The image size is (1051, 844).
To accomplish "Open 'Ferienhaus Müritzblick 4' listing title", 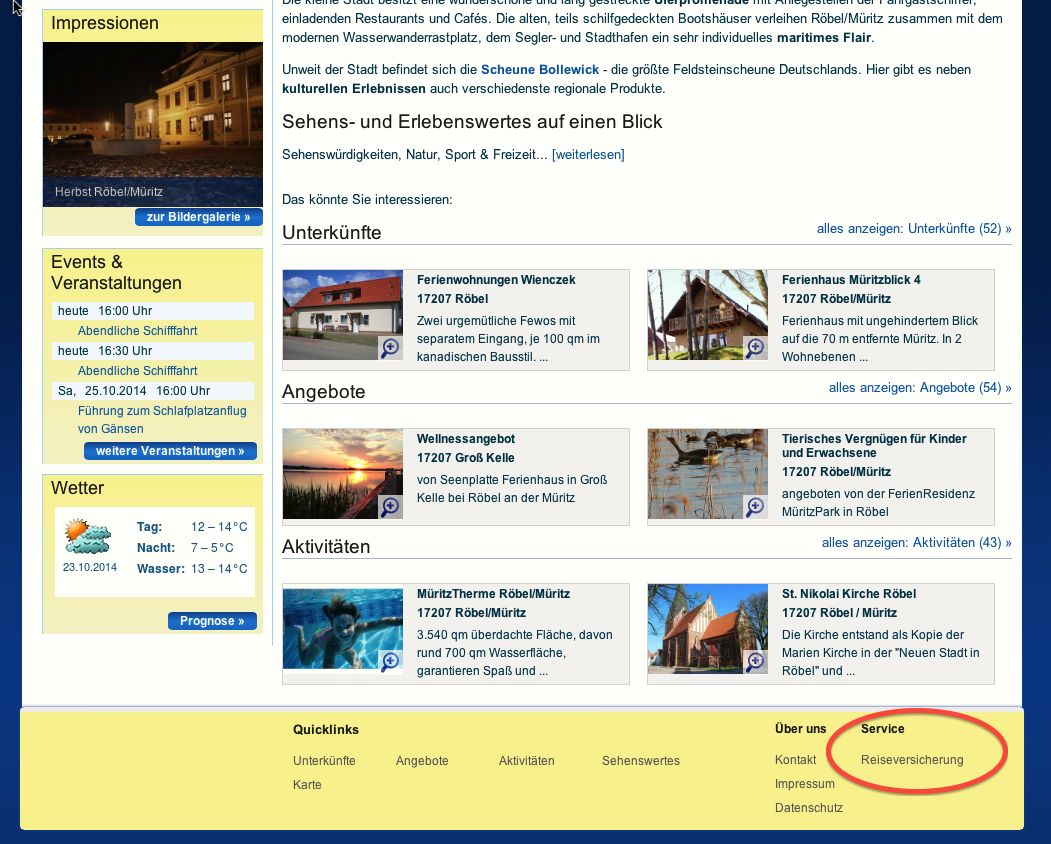I will [851, 280].
